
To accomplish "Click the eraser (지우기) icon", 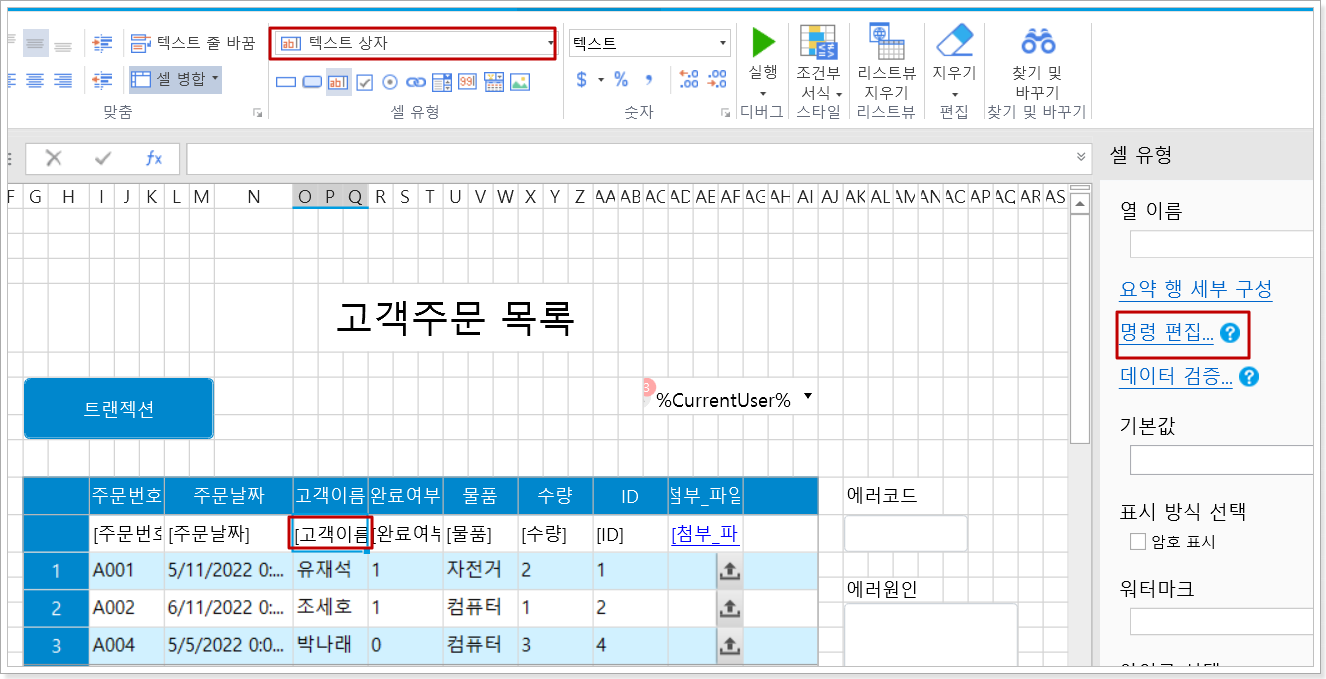I will pos(954,42).
